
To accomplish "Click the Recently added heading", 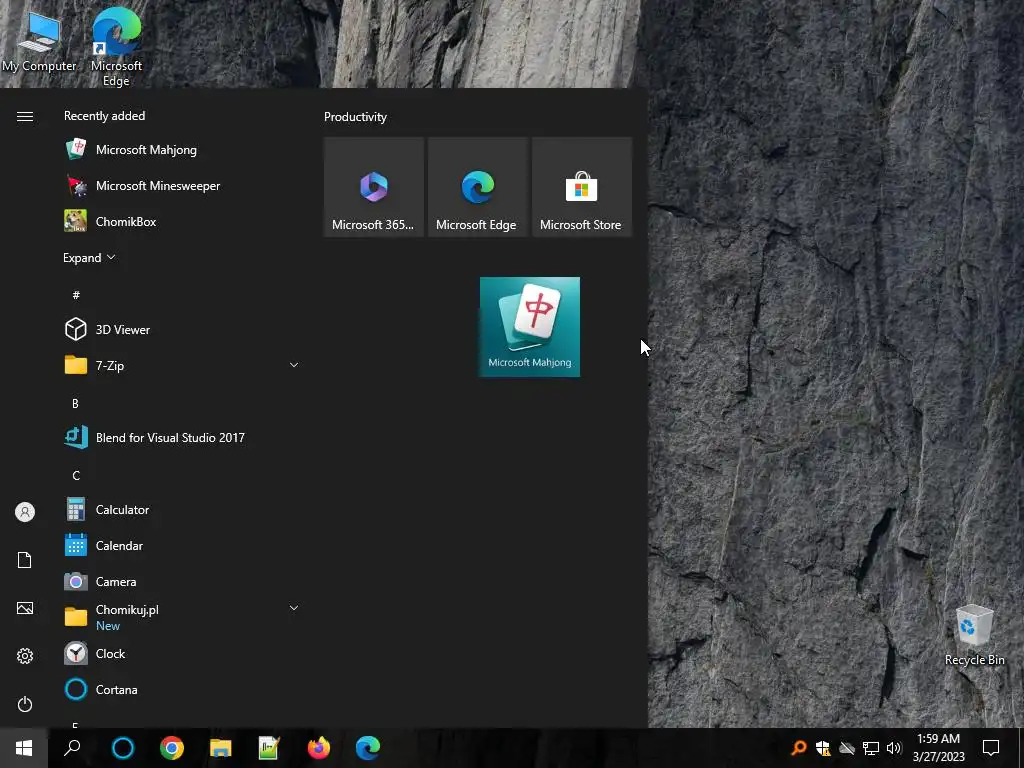I will 104,116.
